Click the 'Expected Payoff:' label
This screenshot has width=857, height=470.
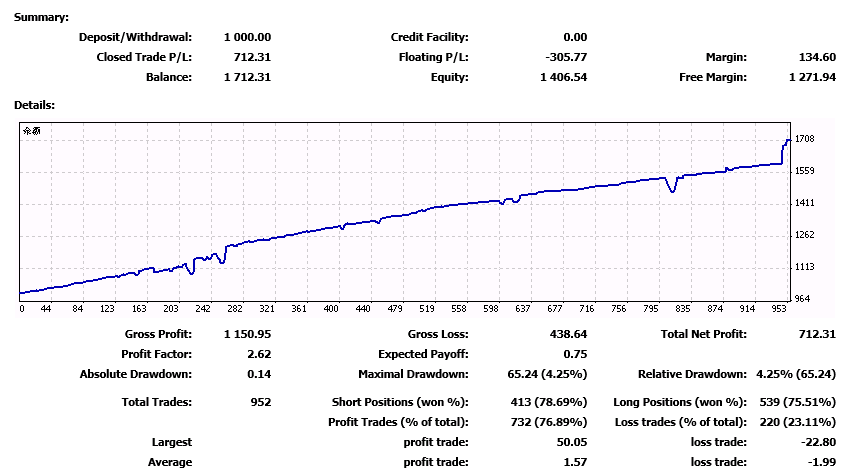click(x=423, y=354)
